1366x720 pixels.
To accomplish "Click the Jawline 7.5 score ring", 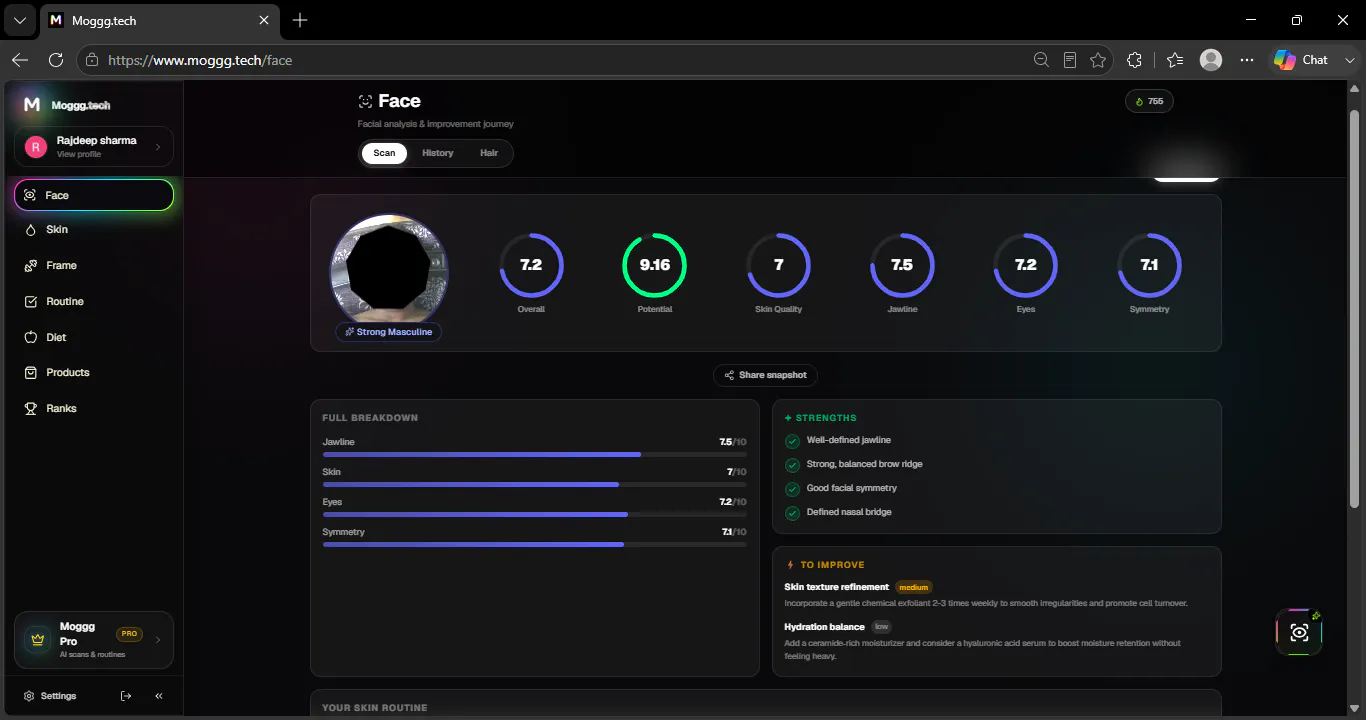I will [902, 265].
